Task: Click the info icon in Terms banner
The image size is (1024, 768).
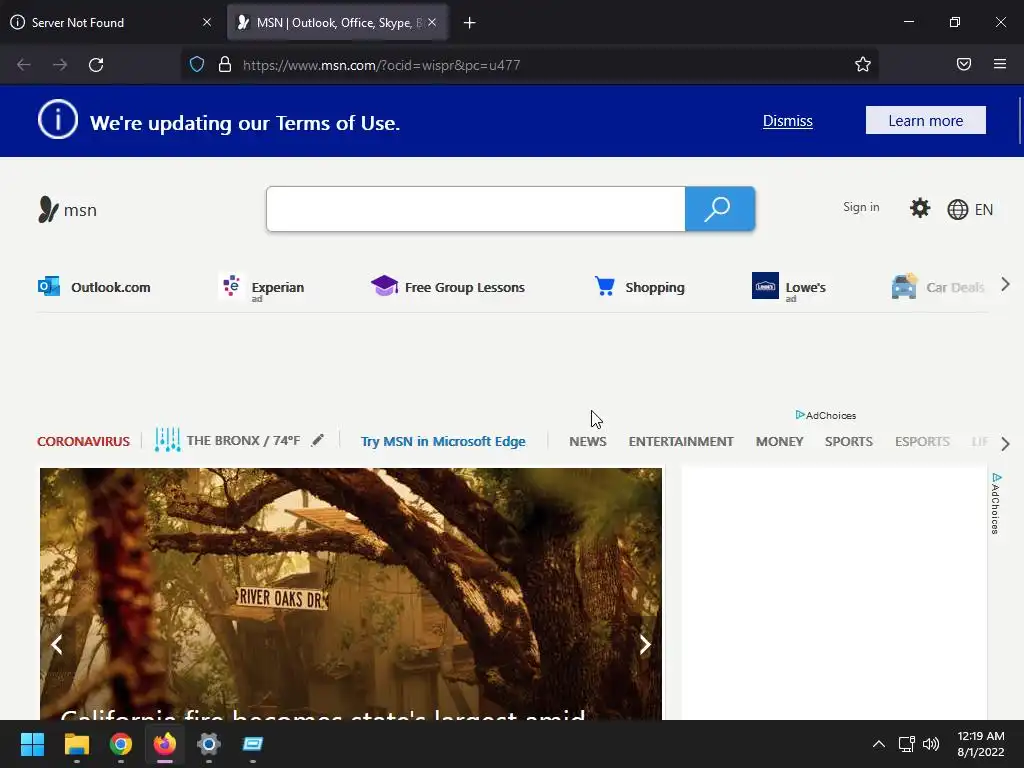Action: (57, 120)
